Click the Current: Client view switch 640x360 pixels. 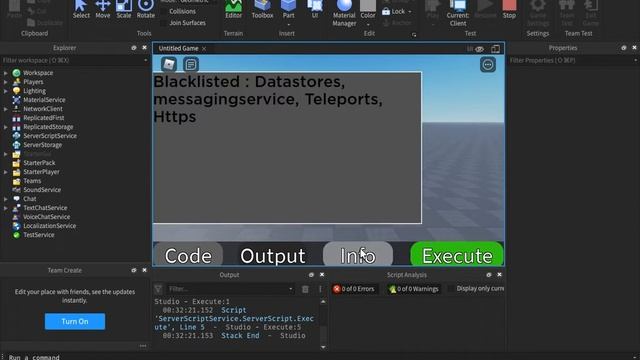458,13
